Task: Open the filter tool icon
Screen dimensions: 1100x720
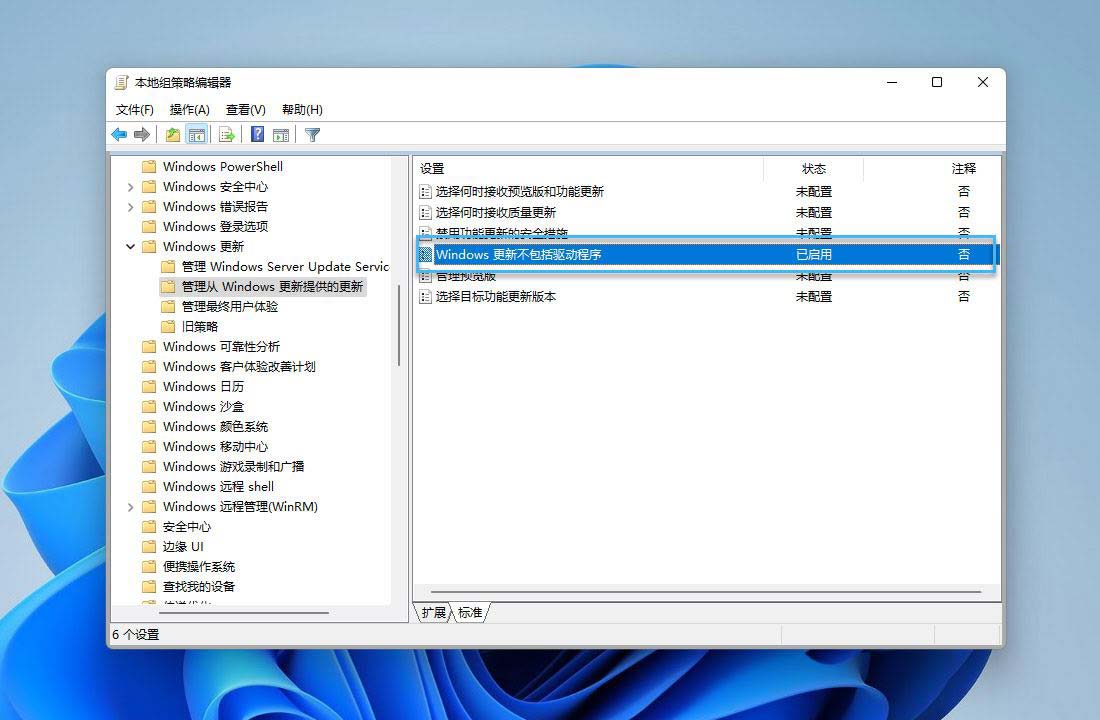Action: coord(314,134)
